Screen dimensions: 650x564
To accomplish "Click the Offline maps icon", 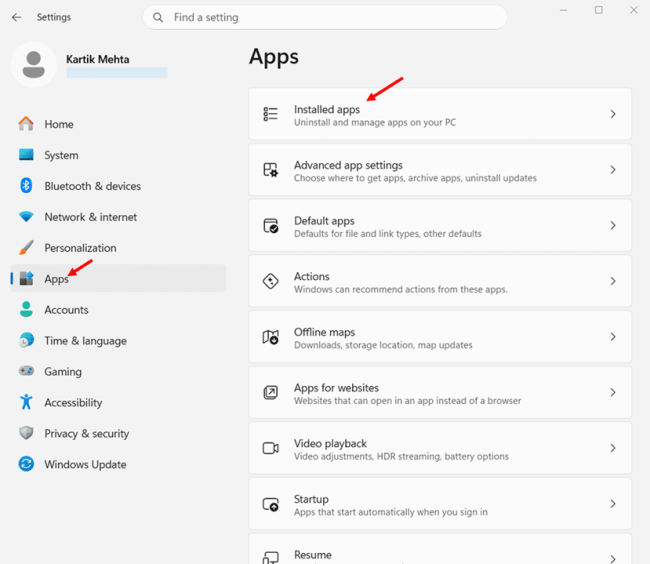I will click(x=271, y=337).
